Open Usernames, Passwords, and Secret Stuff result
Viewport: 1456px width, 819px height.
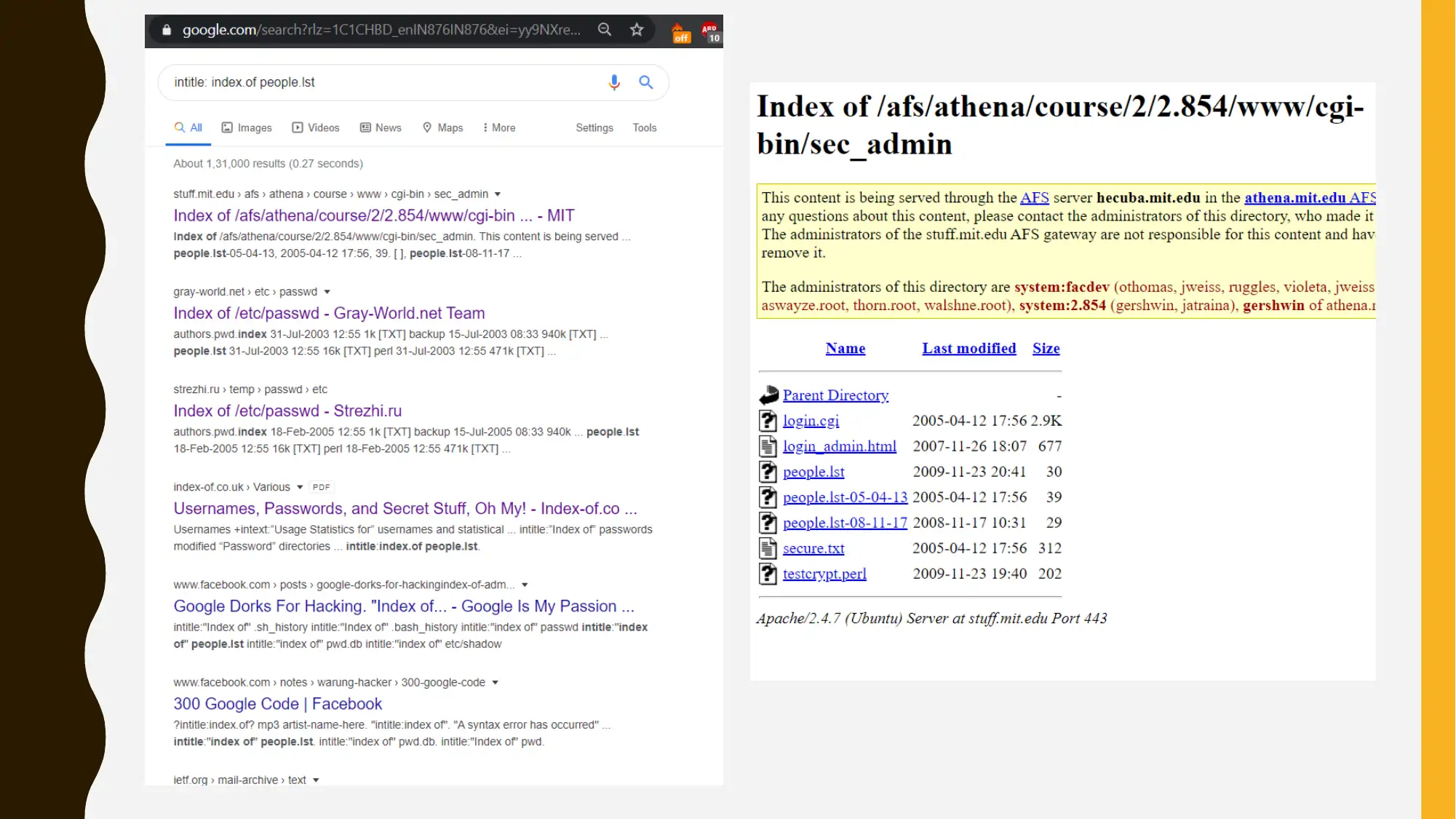(x=405, y=508)
